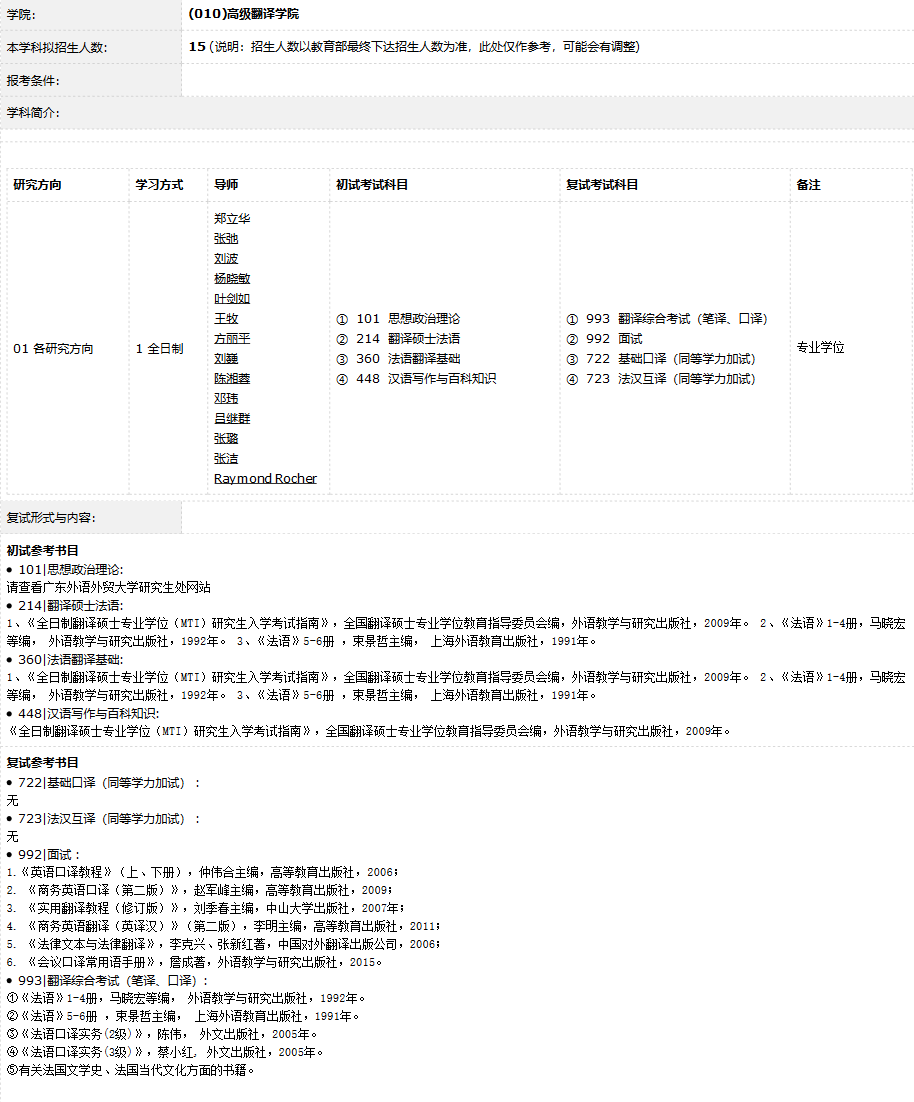914x1102 pixels.
Task: Open the 方丽平 supervisor link
Action: pos(232,338)
